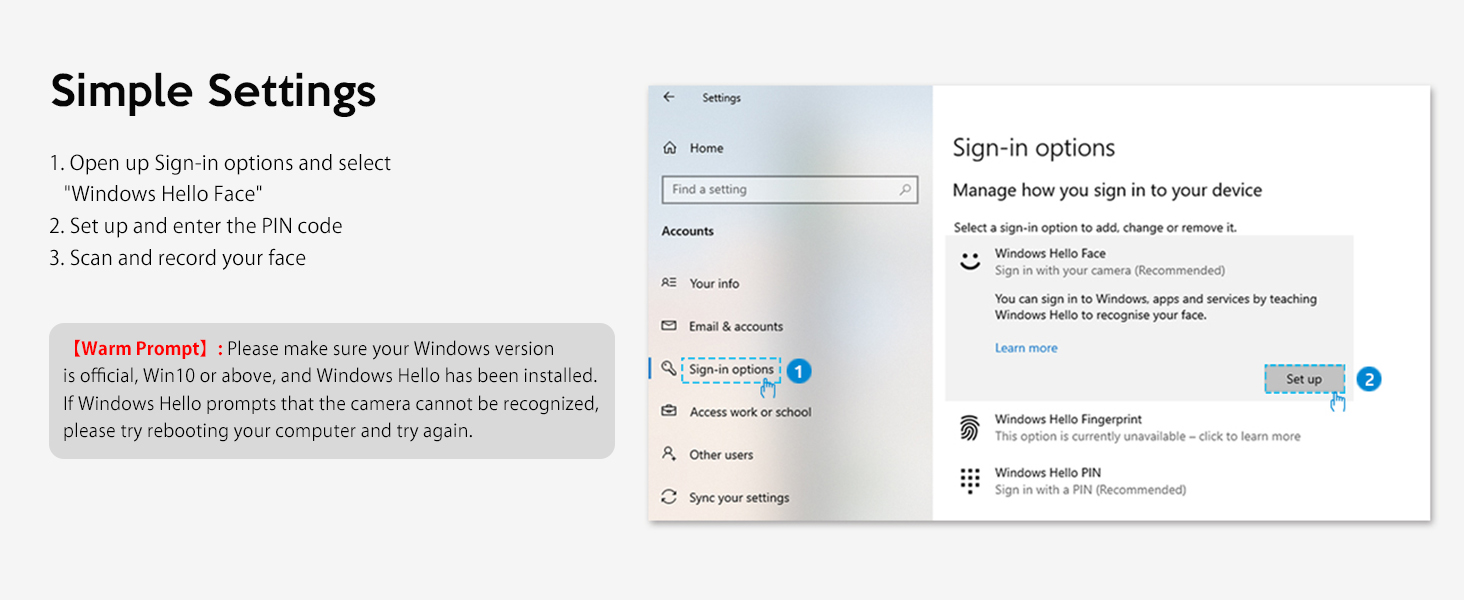Open the Learn more link

point(1026,347)
